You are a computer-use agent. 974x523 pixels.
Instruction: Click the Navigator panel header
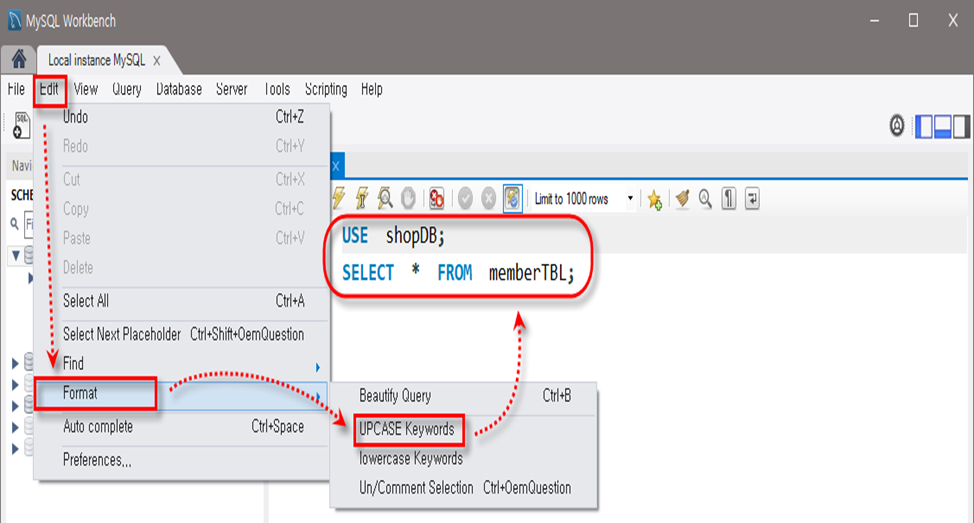21,166
